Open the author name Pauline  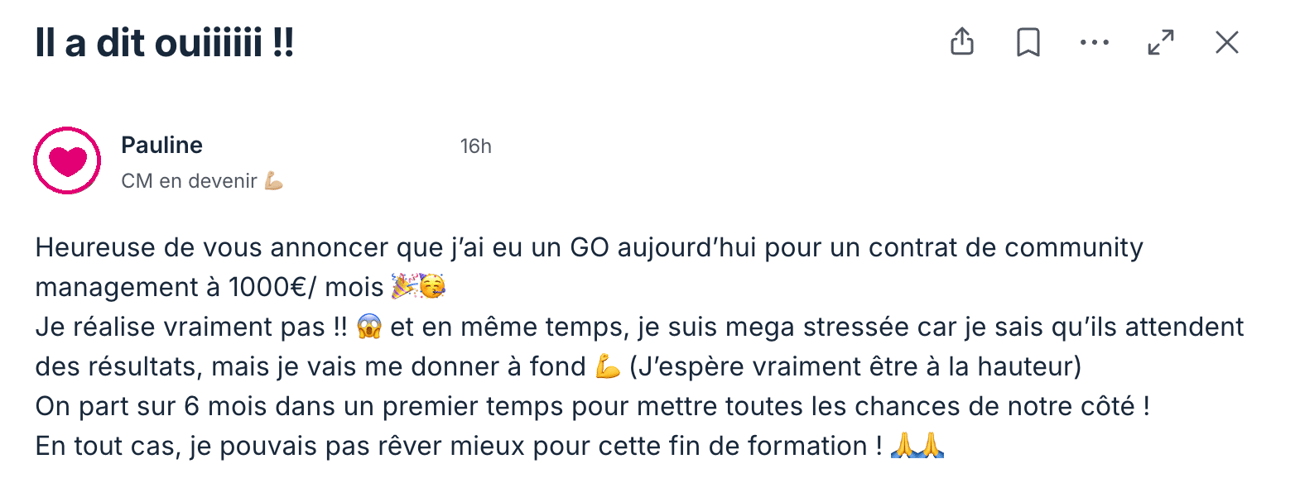tap(162, 145)
